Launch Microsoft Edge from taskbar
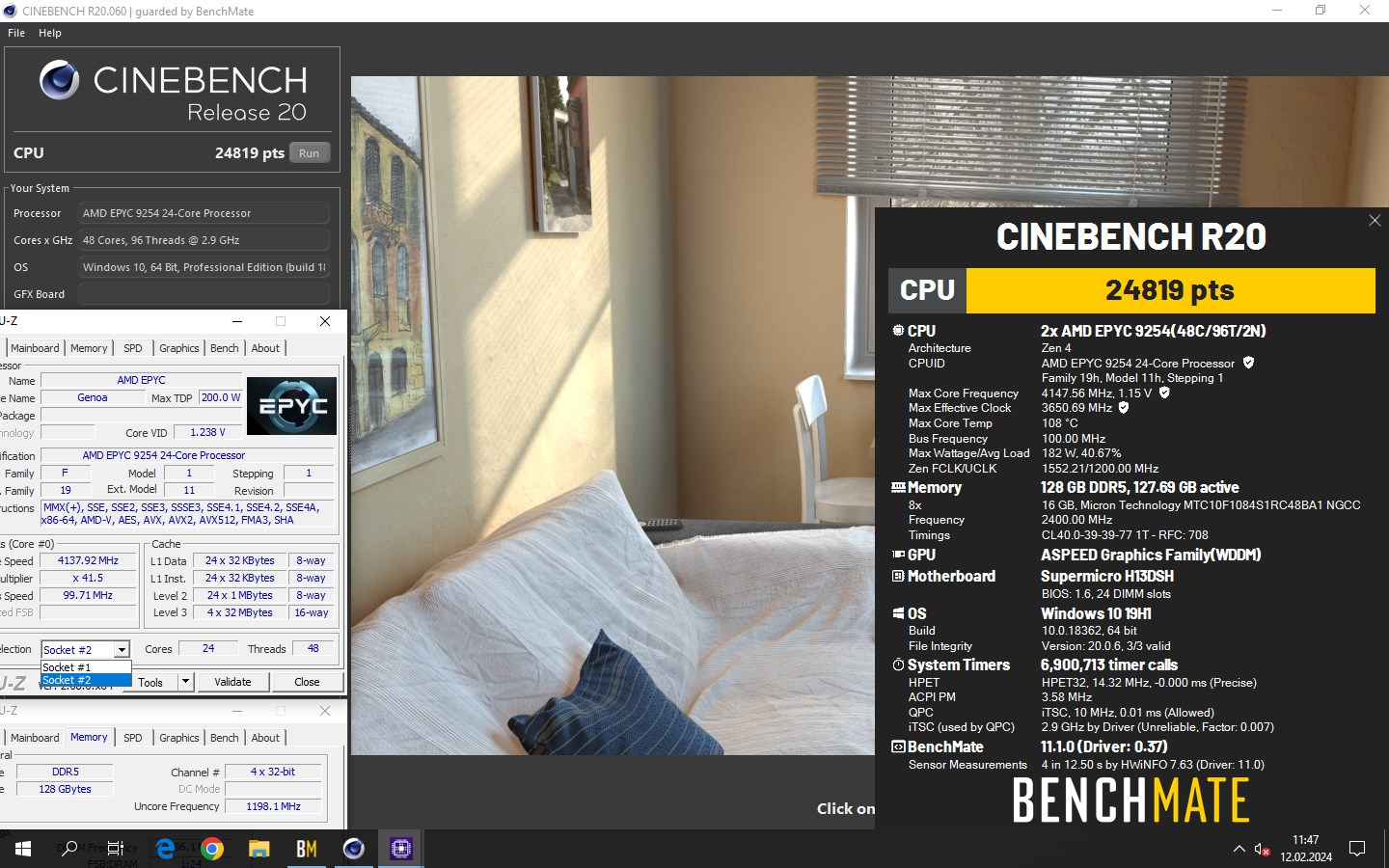This screenshot has width=1389, height=868. pos(165,849)
